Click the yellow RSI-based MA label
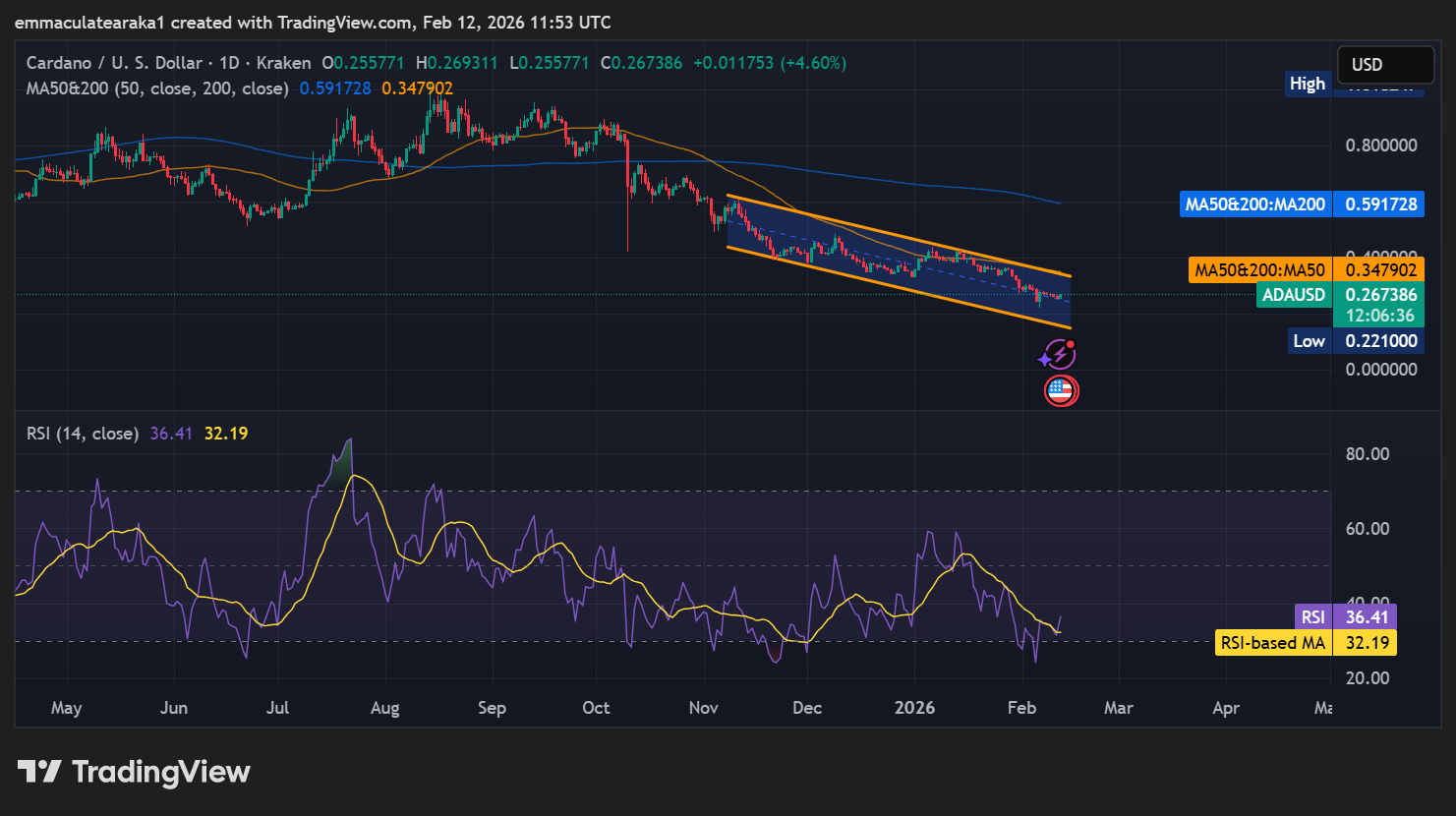 pos(1305,643)
